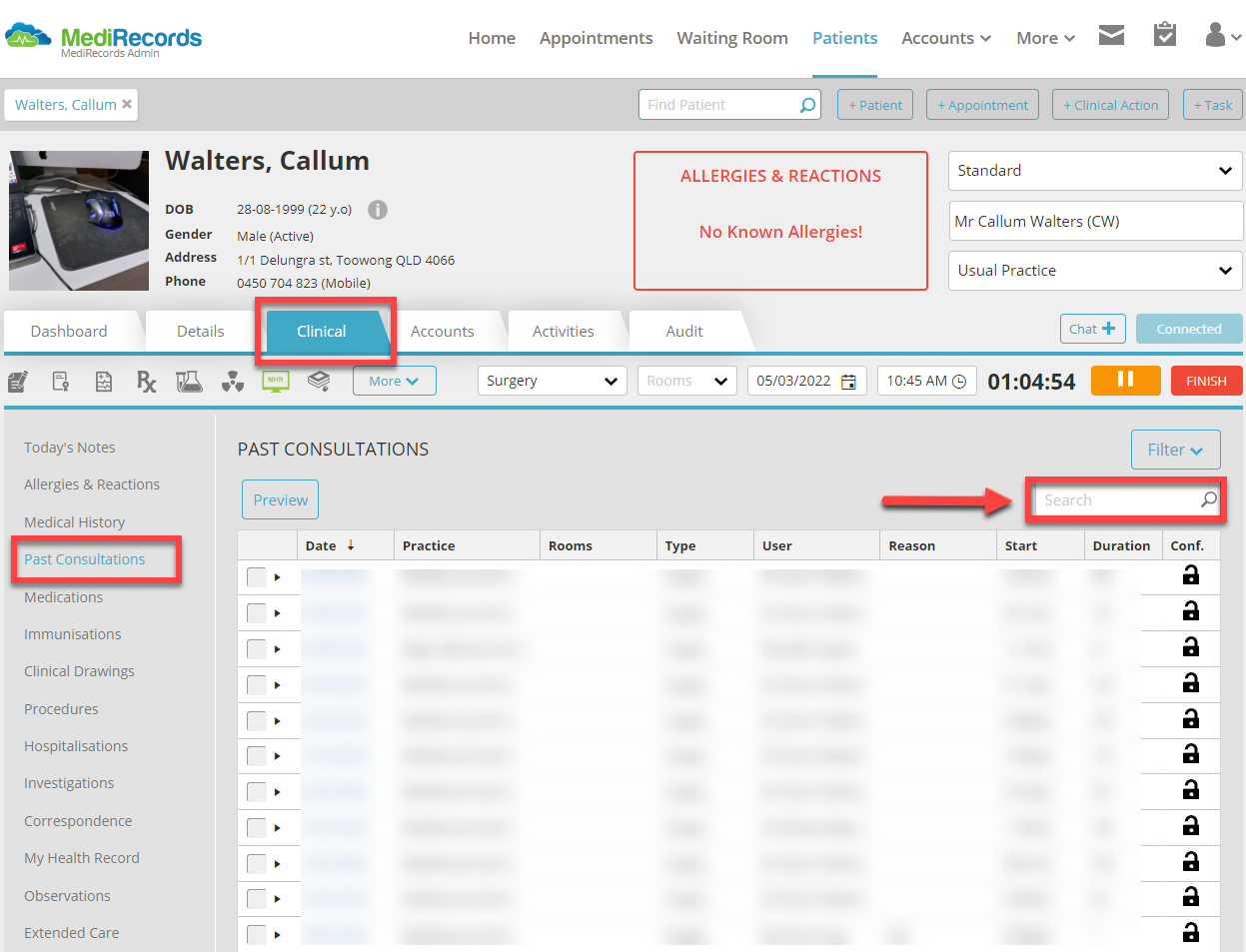
Task: Tick the checkbox in the second consultation row
Action: [x=257, y=613]
